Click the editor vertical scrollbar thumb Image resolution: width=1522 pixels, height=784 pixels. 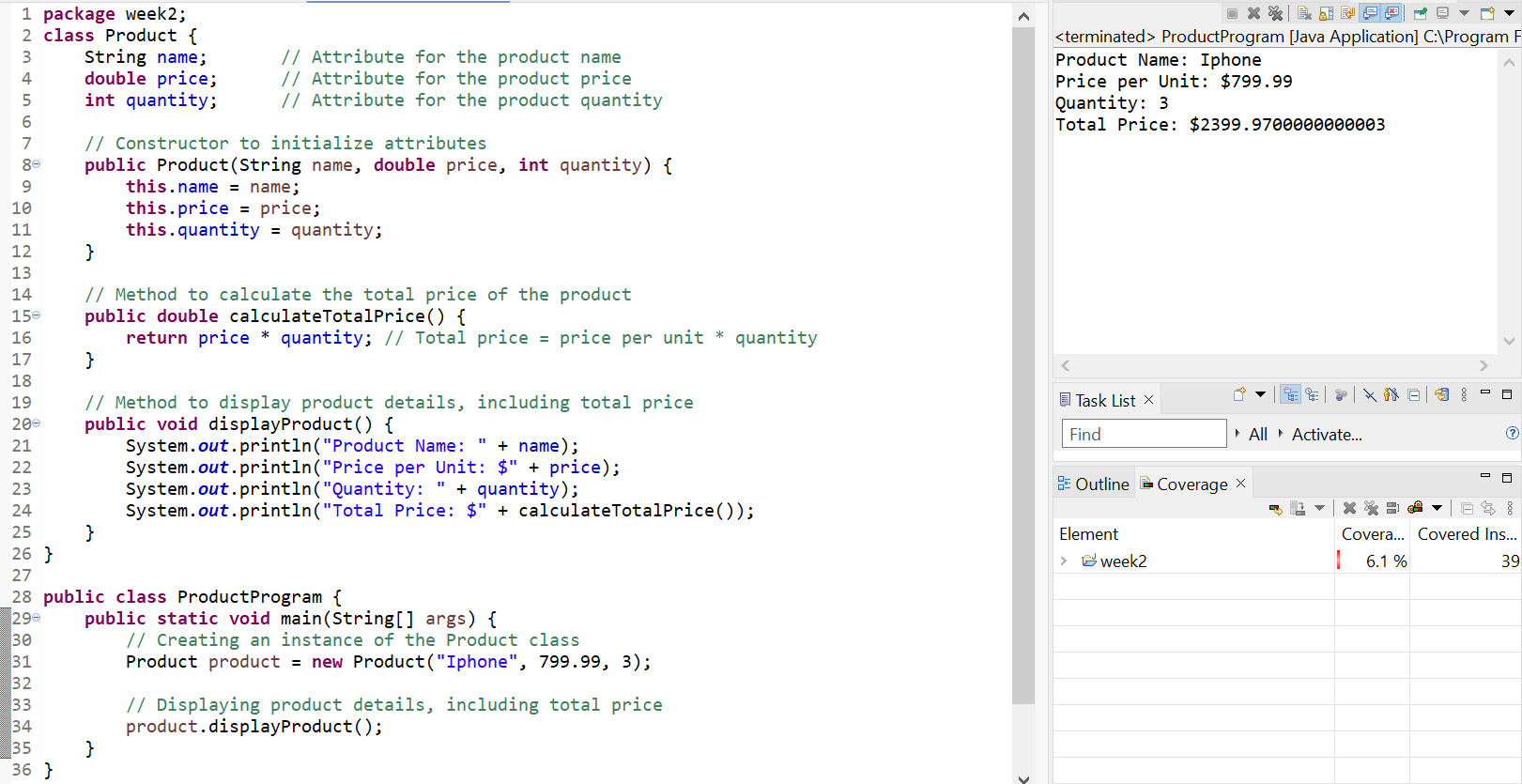[x=1023, y=365]
